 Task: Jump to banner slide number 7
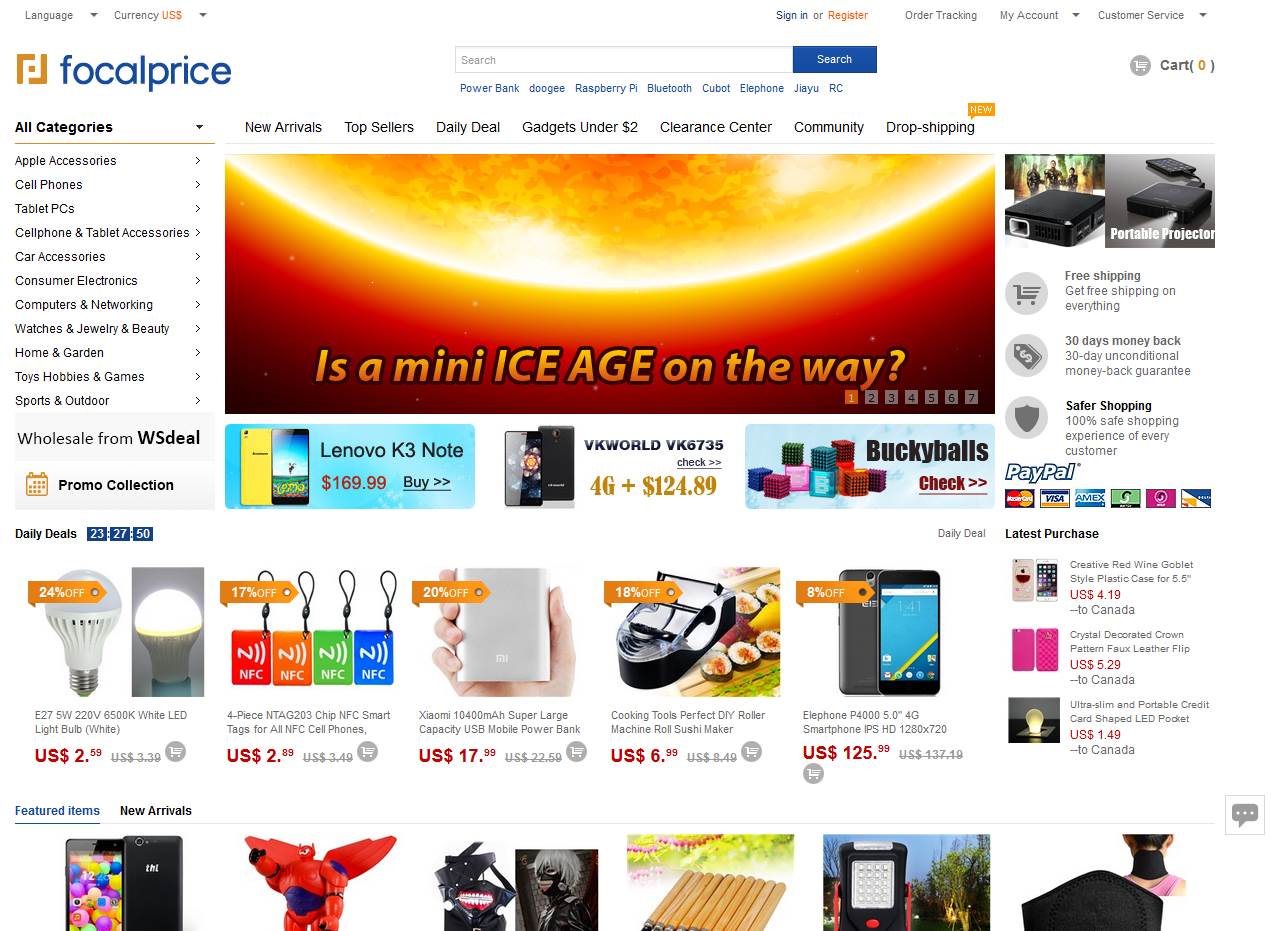pyautogui.click(x=971, y=397)
